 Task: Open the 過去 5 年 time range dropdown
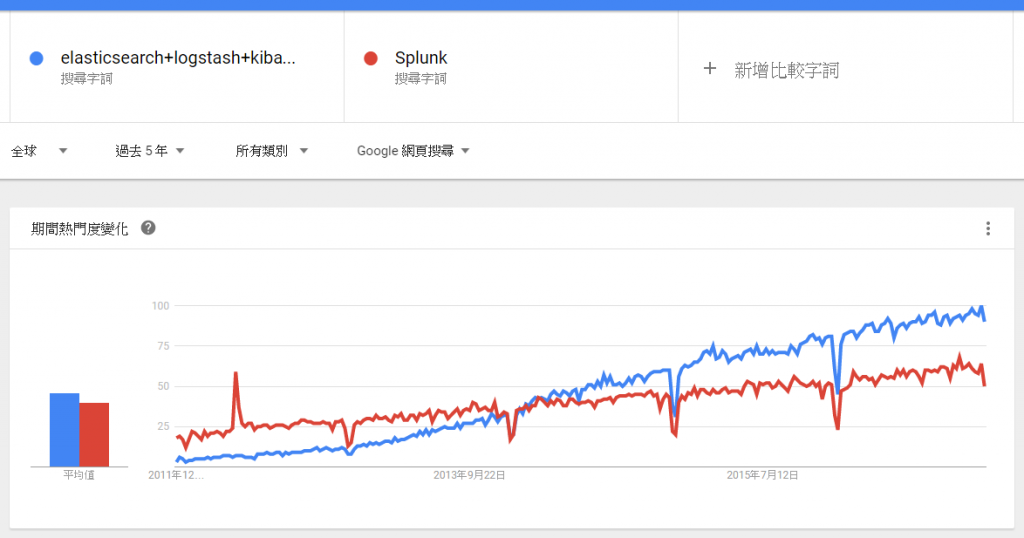[x=150, y=151]
